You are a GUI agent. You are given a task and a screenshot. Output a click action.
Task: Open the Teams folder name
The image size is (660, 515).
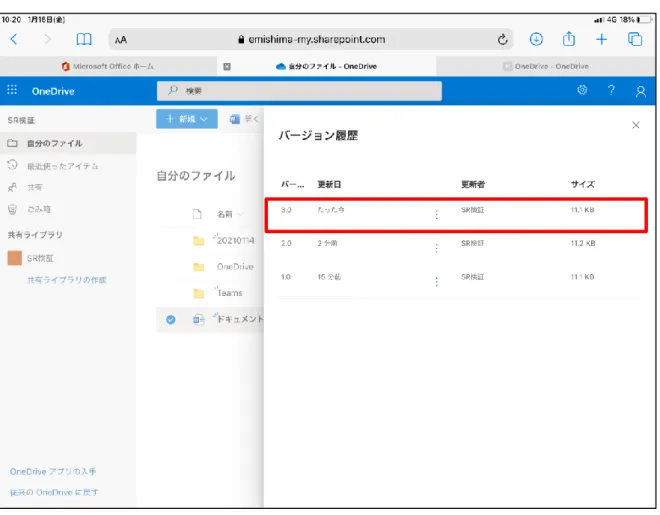tap(230, 293)
